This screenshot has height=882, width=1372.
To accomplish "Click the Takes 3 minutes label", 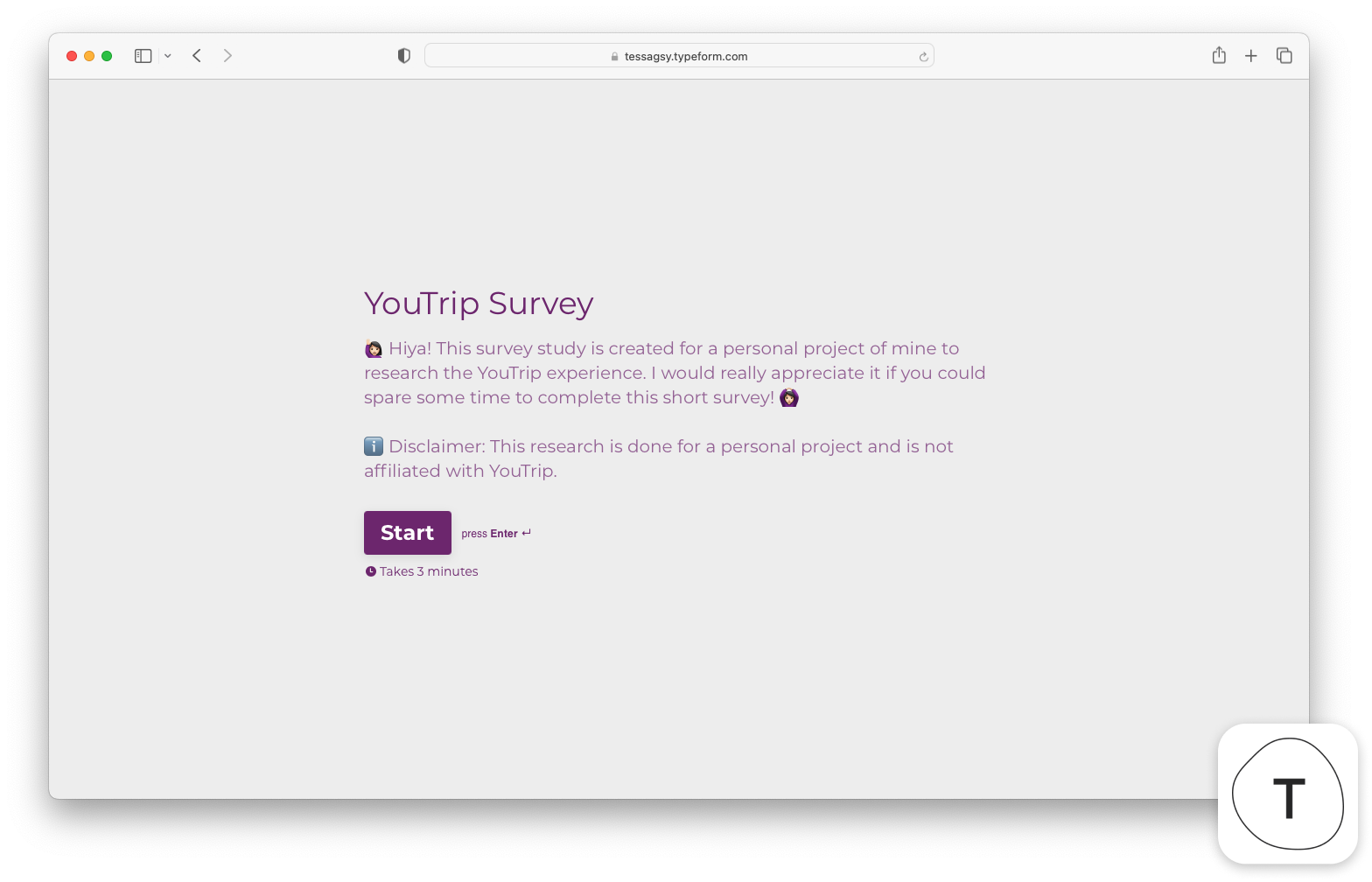I will (x=428, y=570).
